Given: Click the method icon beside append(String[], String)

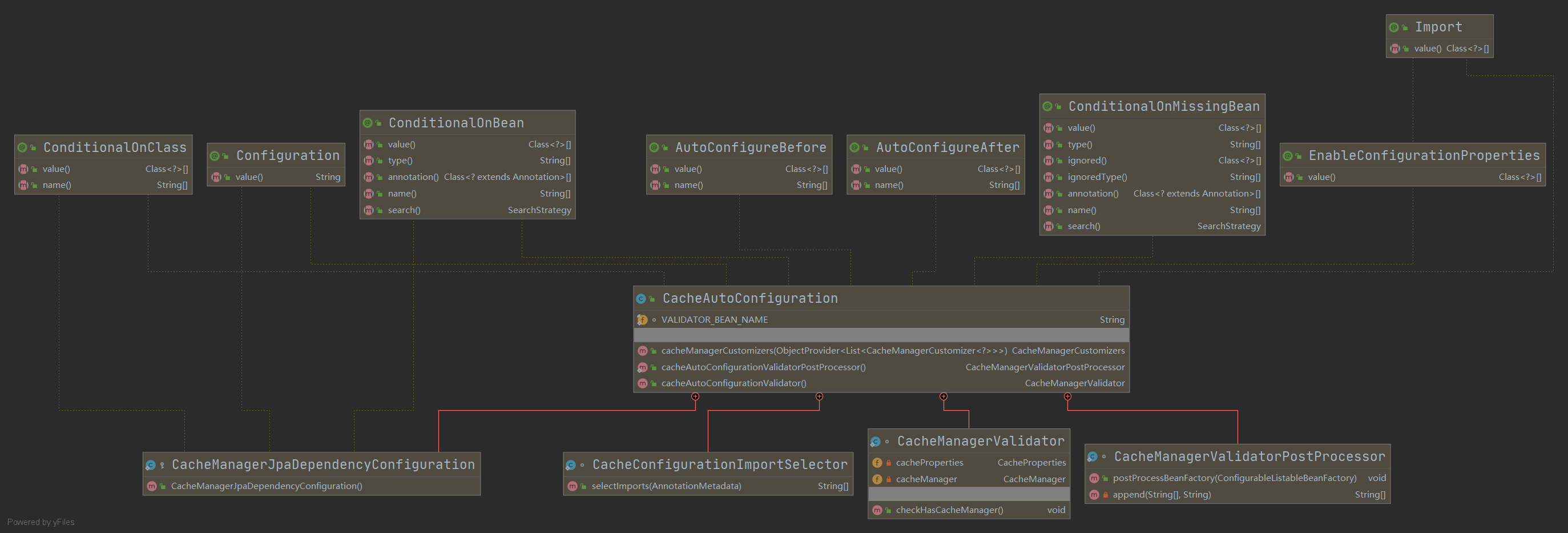Looking at the screenshot, I should [x=1094, y=495].
